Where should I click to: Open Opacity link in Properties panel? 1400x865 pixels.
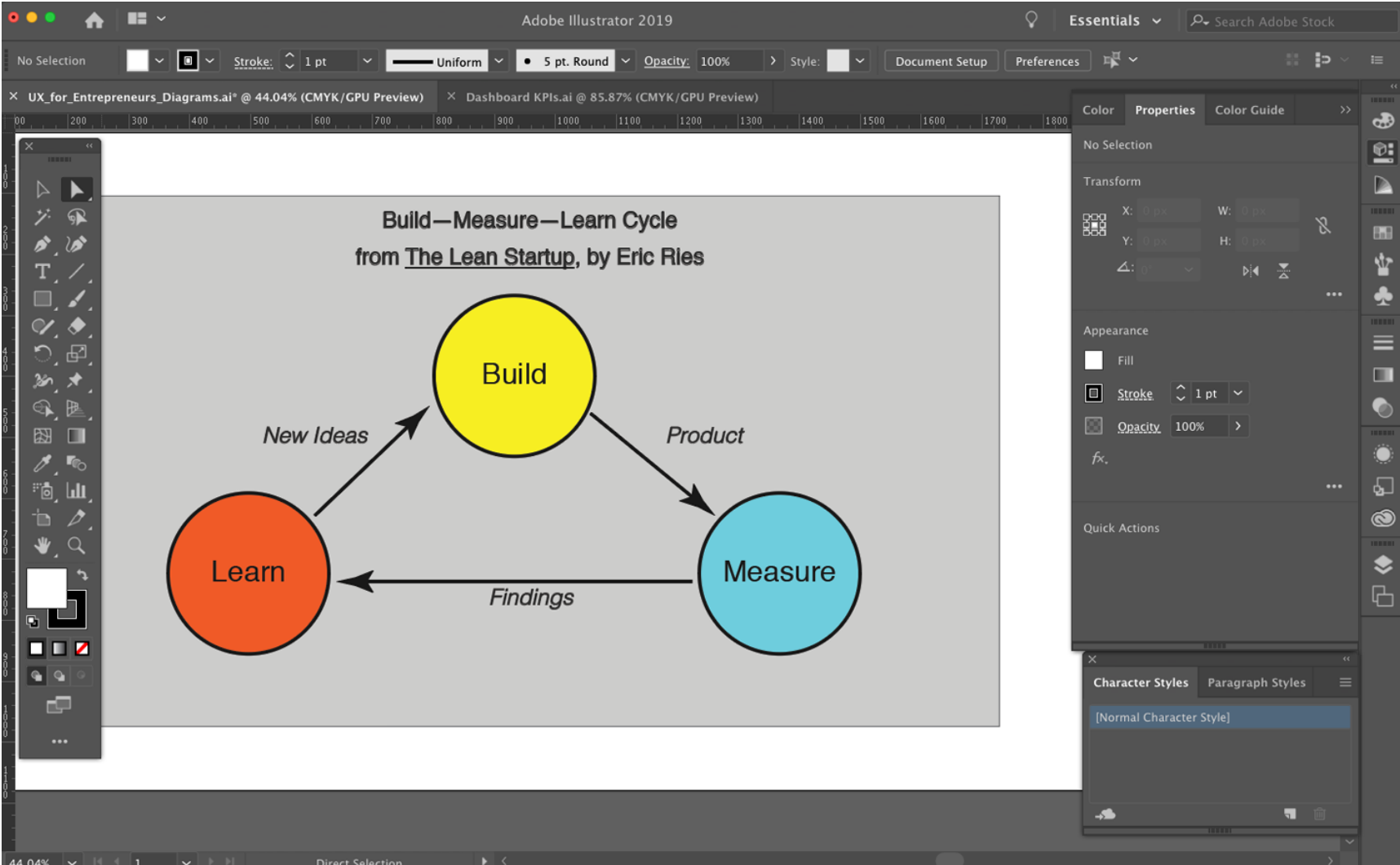[x=1138, y=427]
